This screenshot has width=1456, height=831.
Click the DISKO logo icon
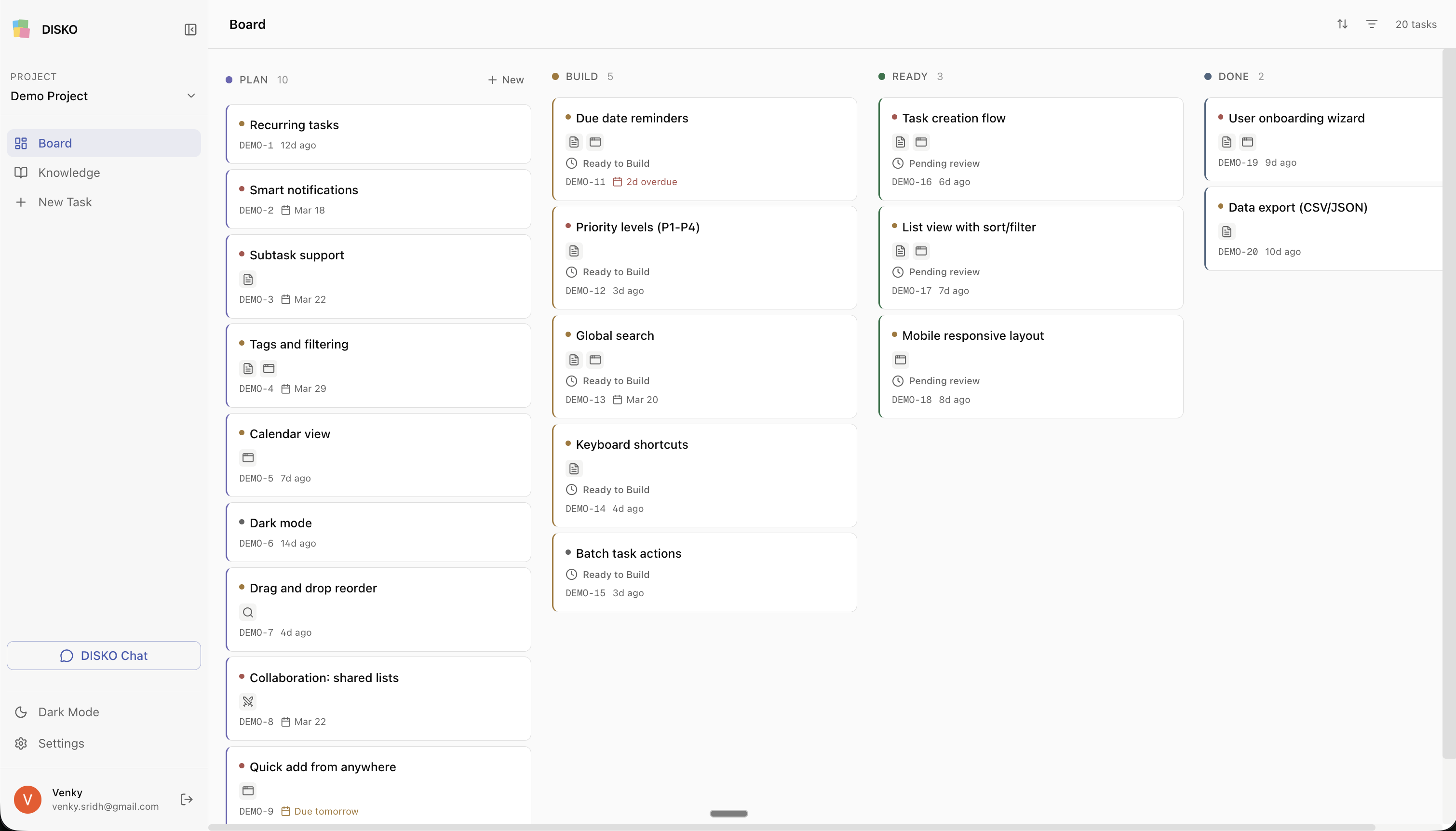[x=21, y=28]
